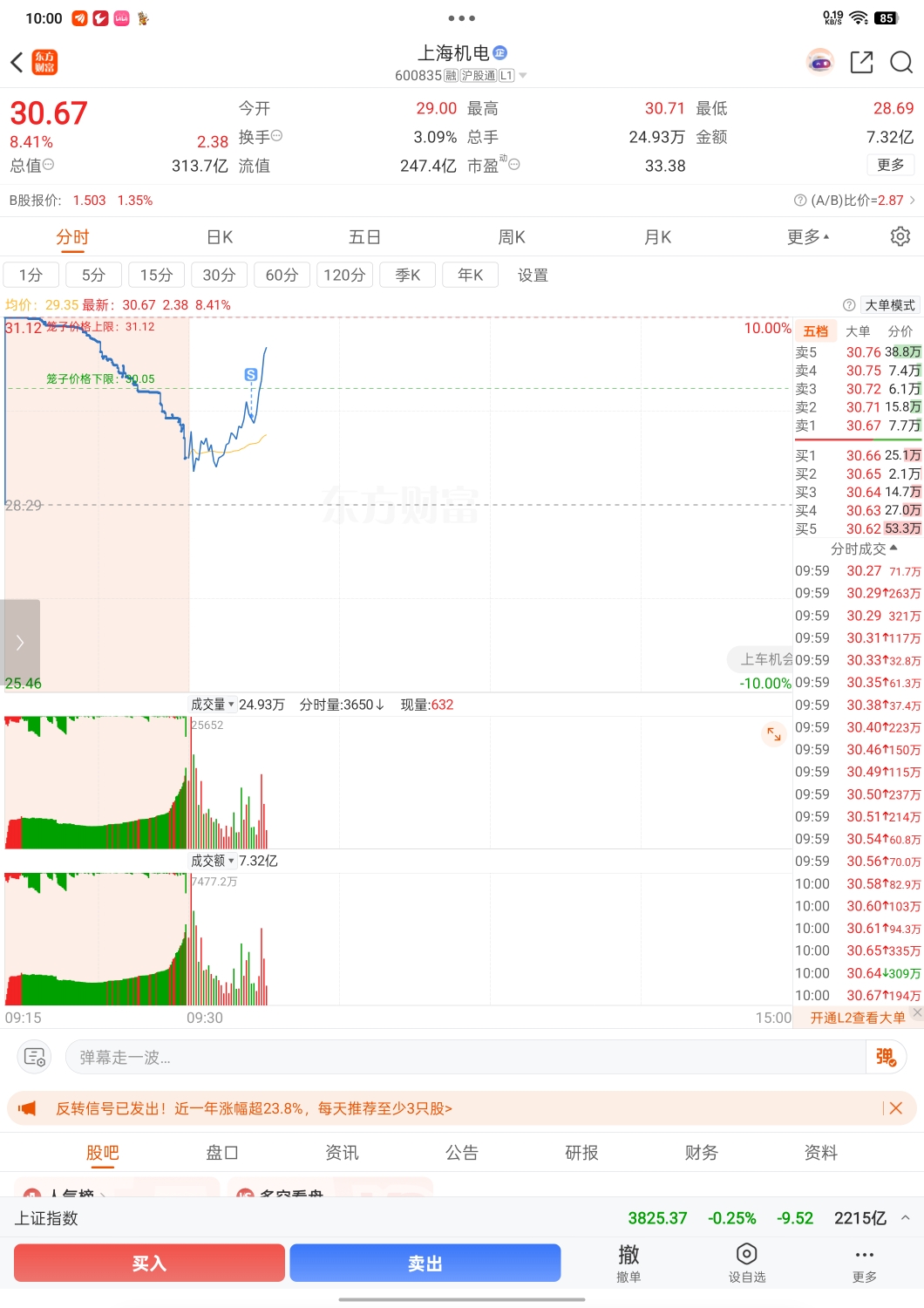Viewport: 924px width, 1308px height.
Task: Tap 设自选 to add to watchlist
Action: (x=747, y=1263)
